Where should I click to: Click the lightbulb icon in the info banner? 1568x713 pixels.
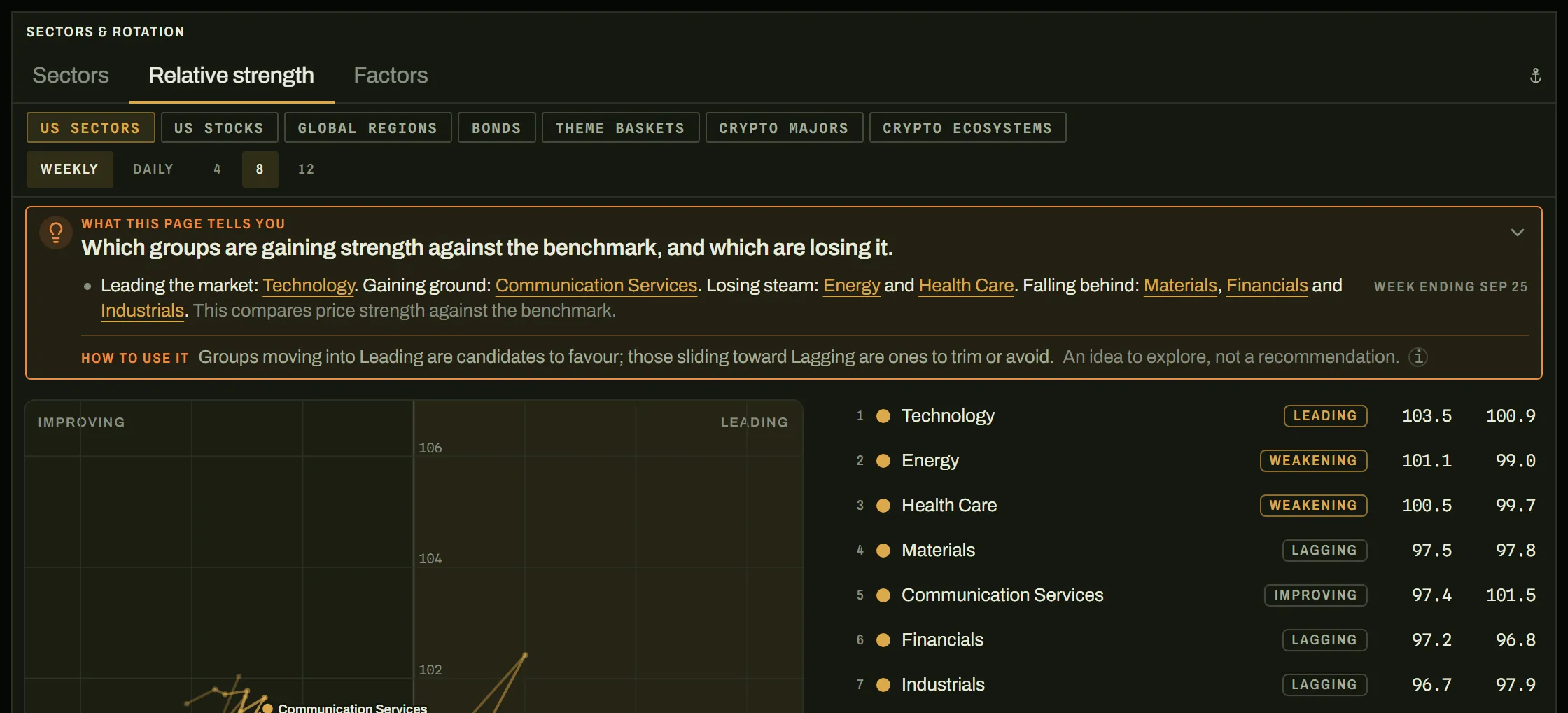point(56,232)
